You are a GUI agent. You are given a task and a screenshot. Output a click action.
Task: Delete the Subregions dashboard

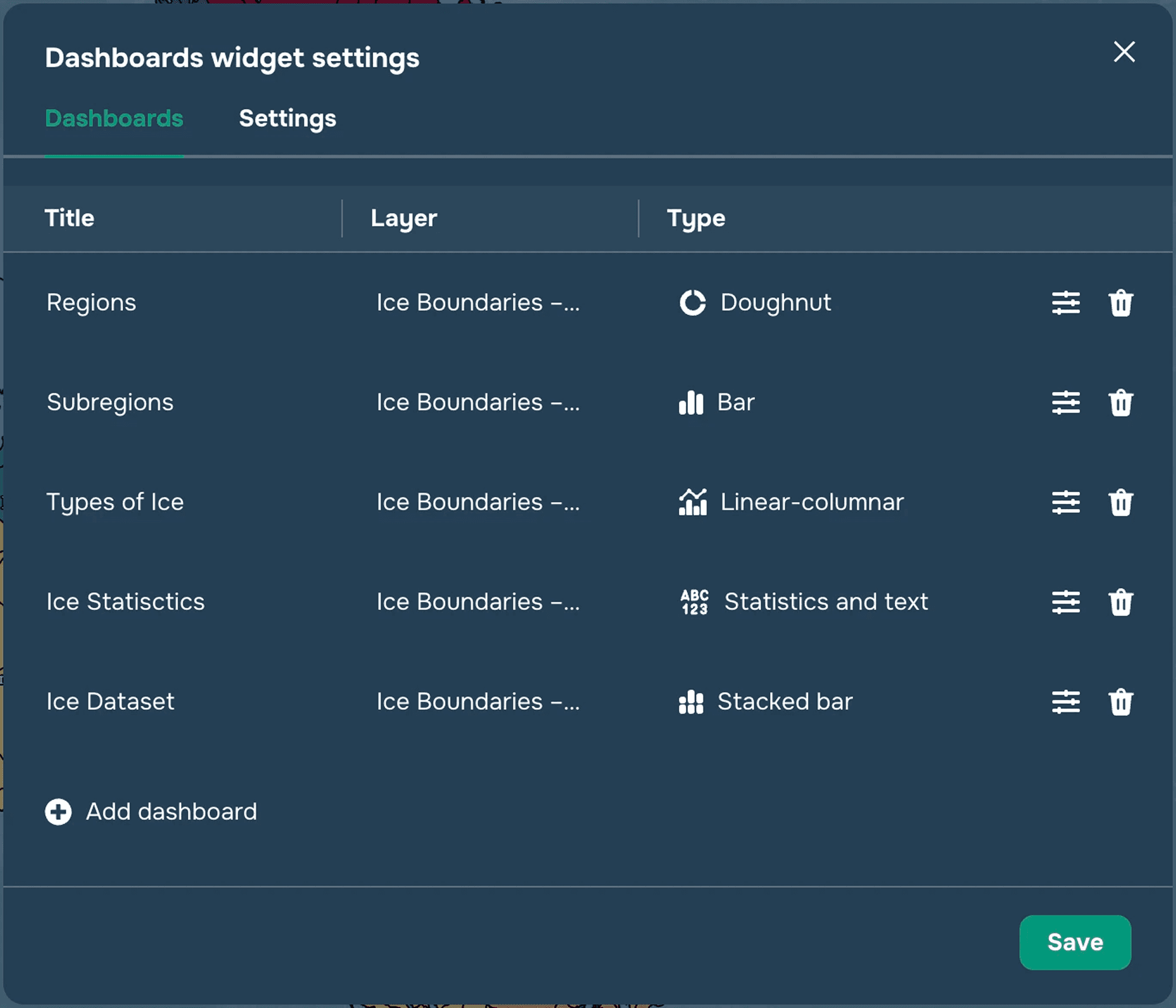[1120, 403]
